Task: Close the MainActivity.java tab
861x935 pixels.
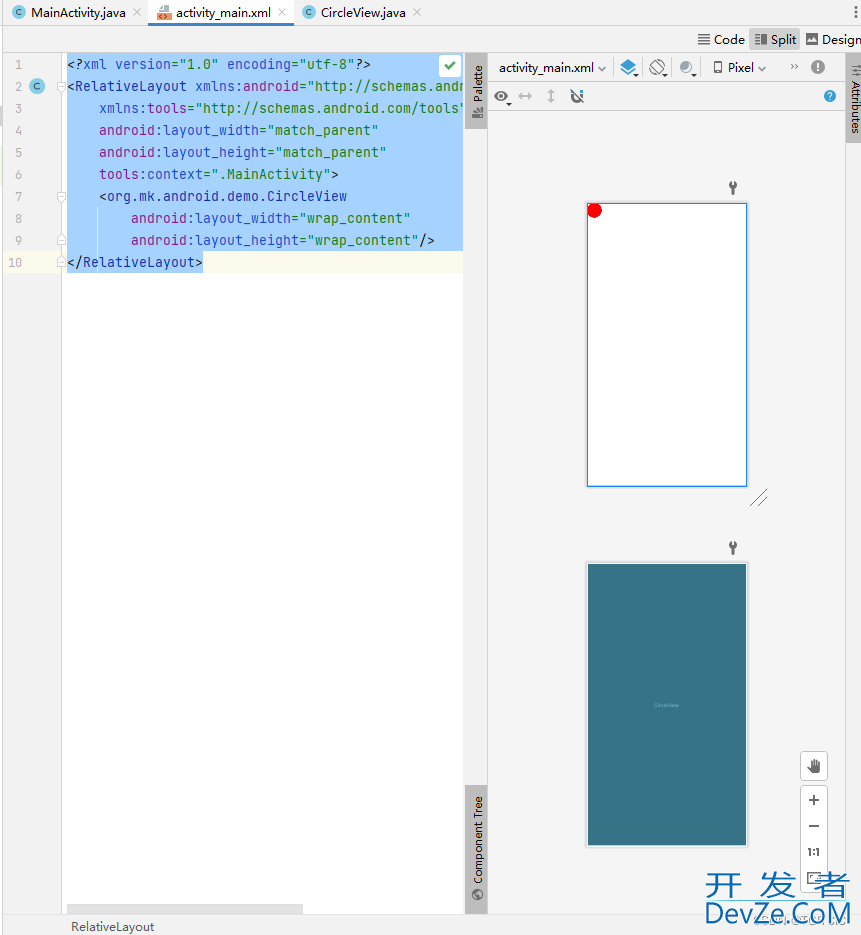Action: click(137, 13)
